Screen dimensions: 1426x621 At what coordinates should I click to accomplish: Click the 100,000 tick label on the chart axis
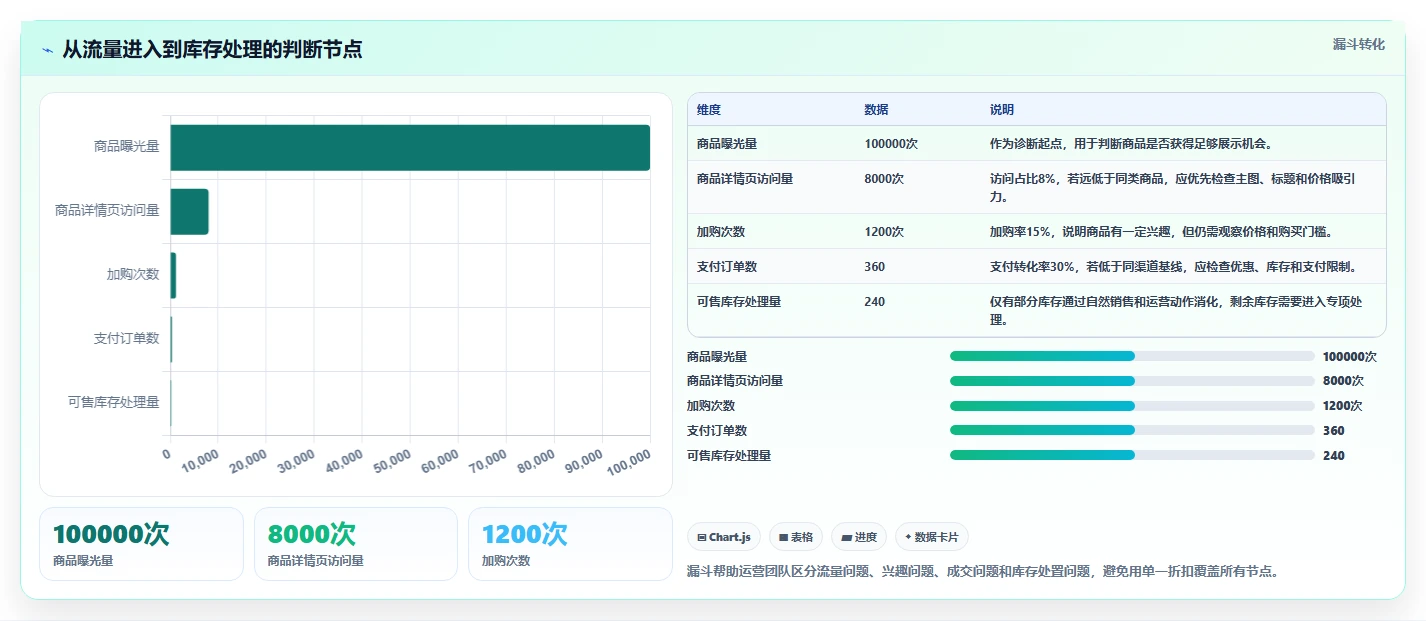coord(629,461)
